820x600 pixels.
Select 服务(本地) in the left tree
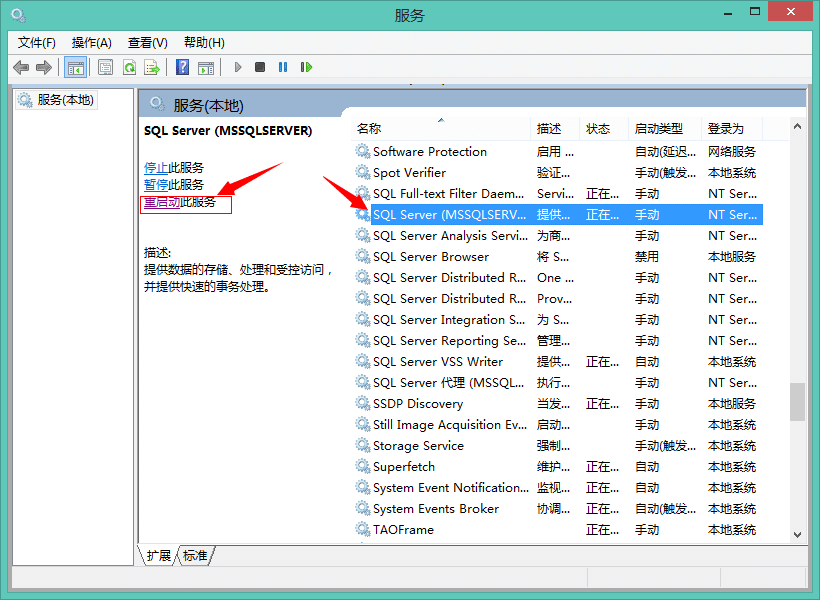pos(56,100)
